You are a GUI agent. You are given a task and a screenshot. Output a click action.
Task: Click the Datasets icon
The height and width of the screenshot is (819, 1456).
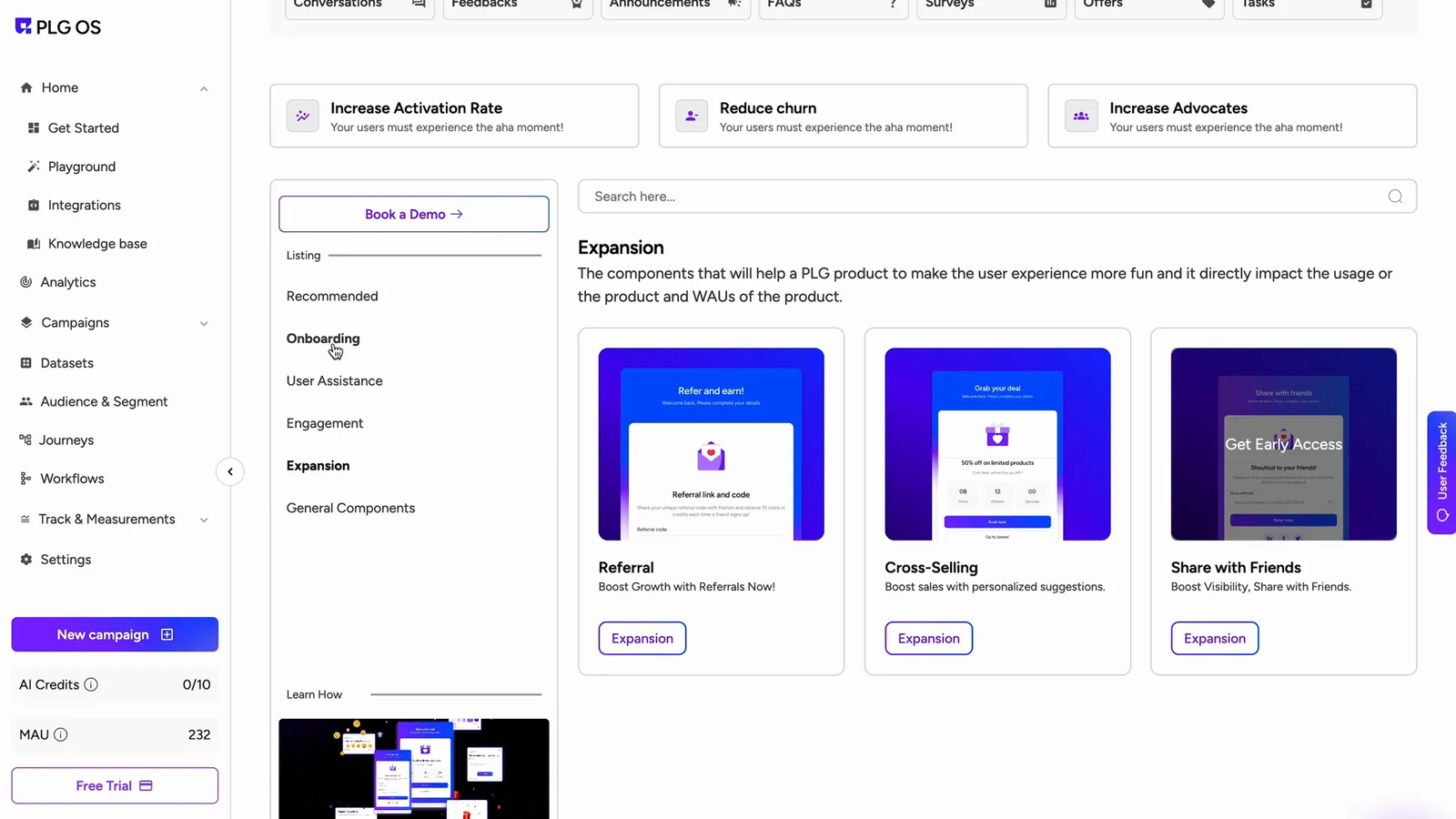[x=25, y=363]
